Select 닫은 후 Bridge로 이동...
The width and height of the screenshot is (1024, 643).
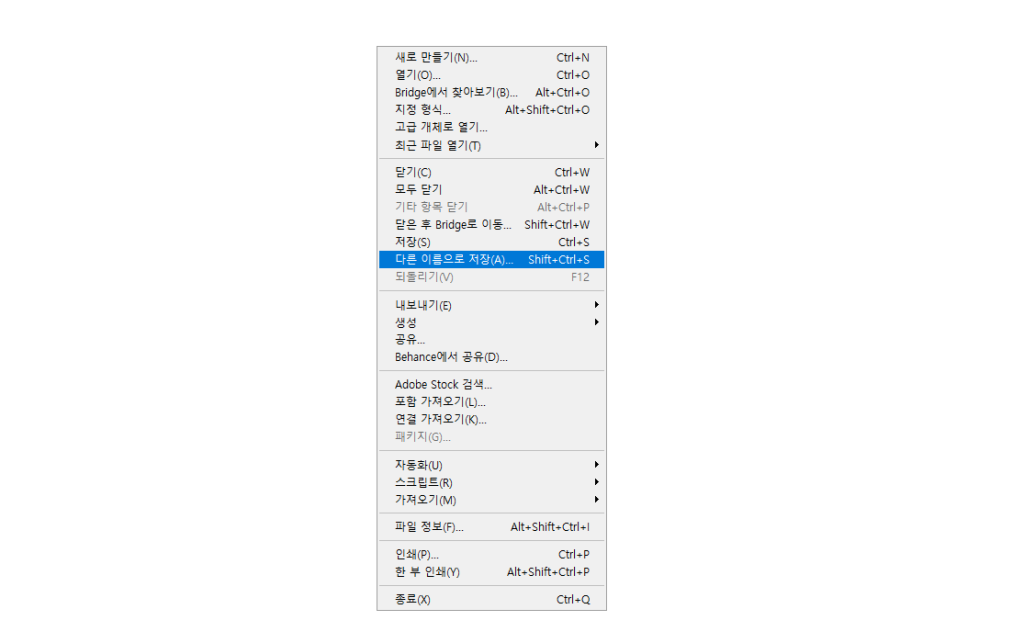[x=491, y=225]
